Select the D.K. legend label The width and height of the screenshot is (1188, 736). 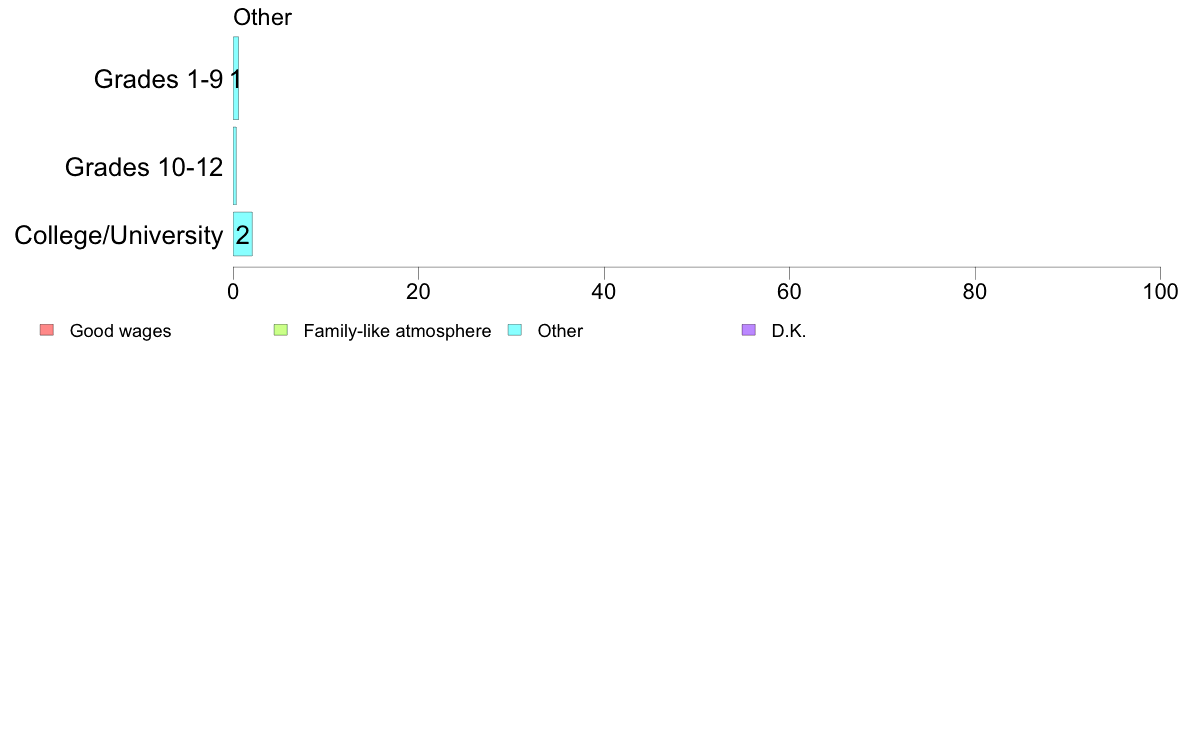coord(789,331)
